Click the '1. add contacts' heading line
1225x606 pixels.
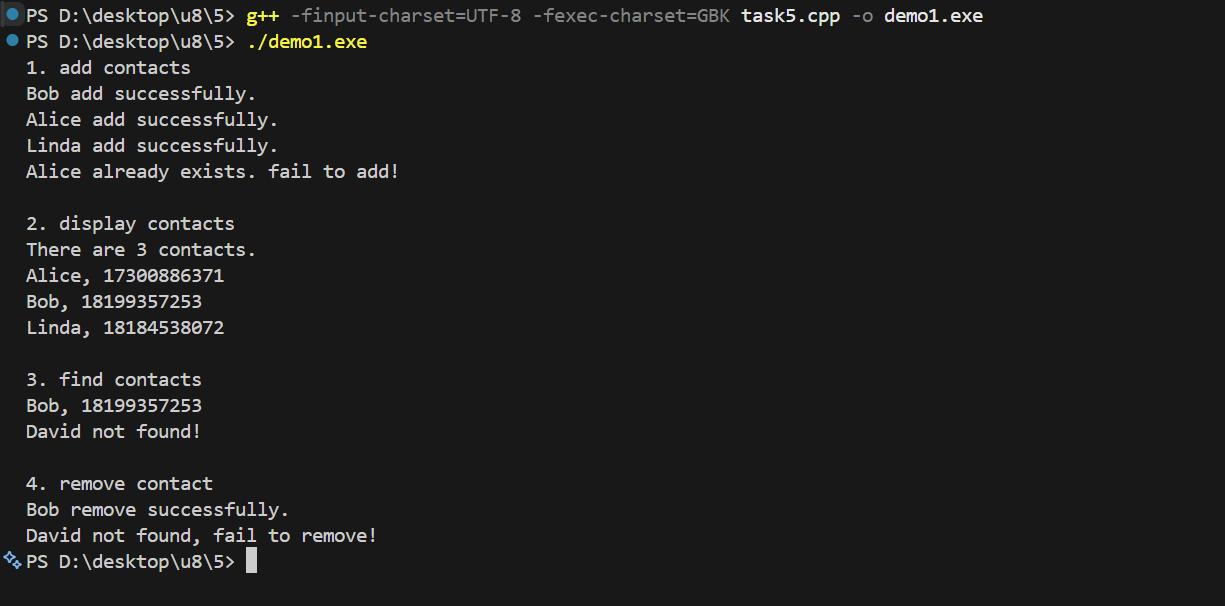click(108, 68)
